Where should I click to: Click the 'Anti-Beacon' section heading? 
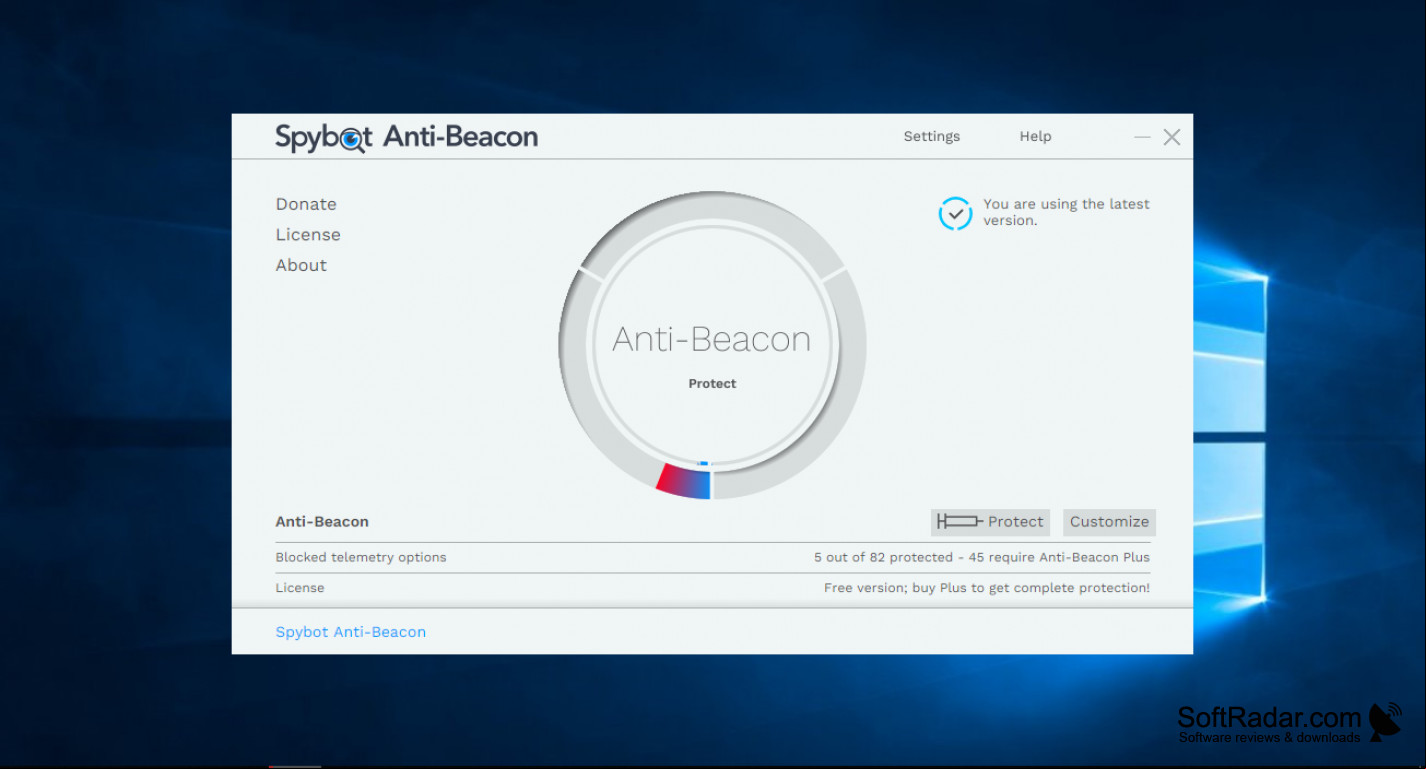tap(322, 522)
